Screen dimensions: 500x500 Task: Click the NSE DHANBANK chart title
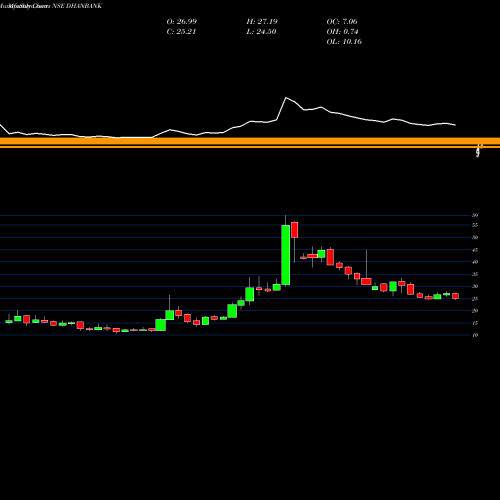click(x=51, y=6)
